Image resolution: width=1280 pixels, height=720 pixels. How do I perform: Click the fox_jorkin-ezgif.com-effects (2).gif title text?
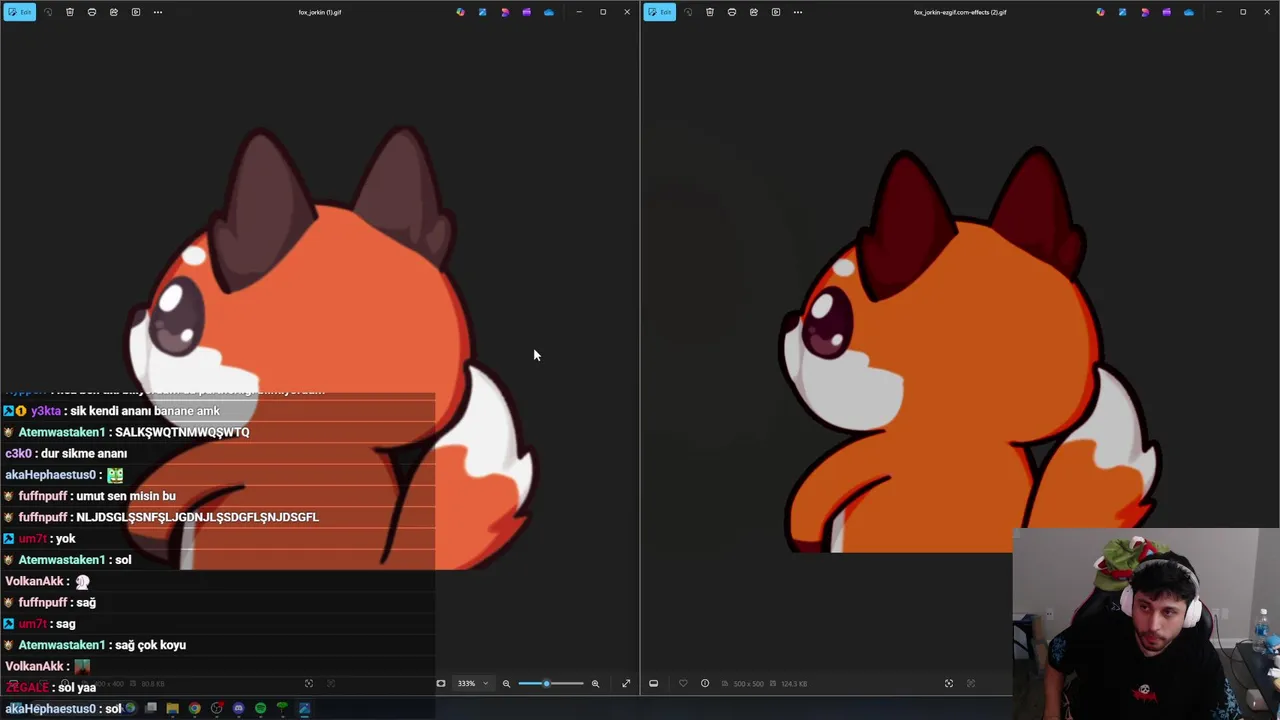(x=960, y=12)
